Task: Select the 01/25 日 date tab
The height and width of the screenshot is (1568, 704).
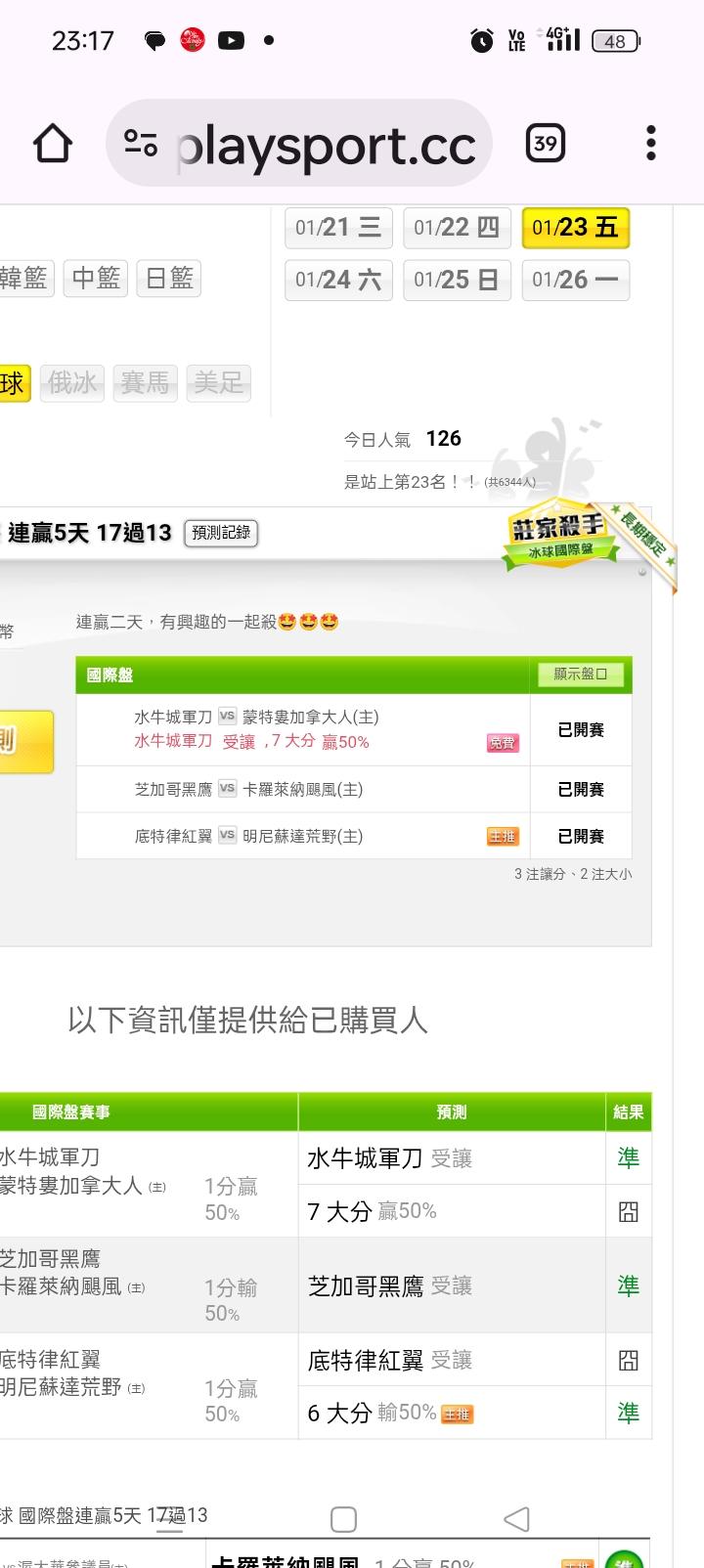Action: point(457,281)
